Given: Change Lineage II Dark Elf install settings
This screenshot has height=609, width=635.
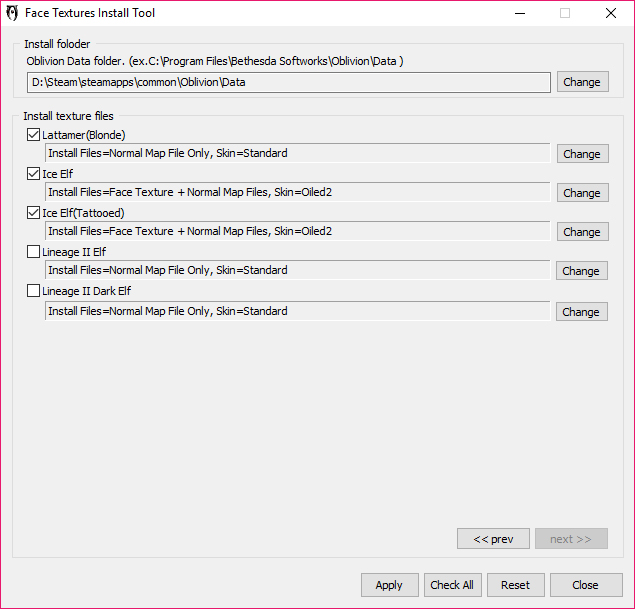Looking at the screenshot, I should point(581,312).
